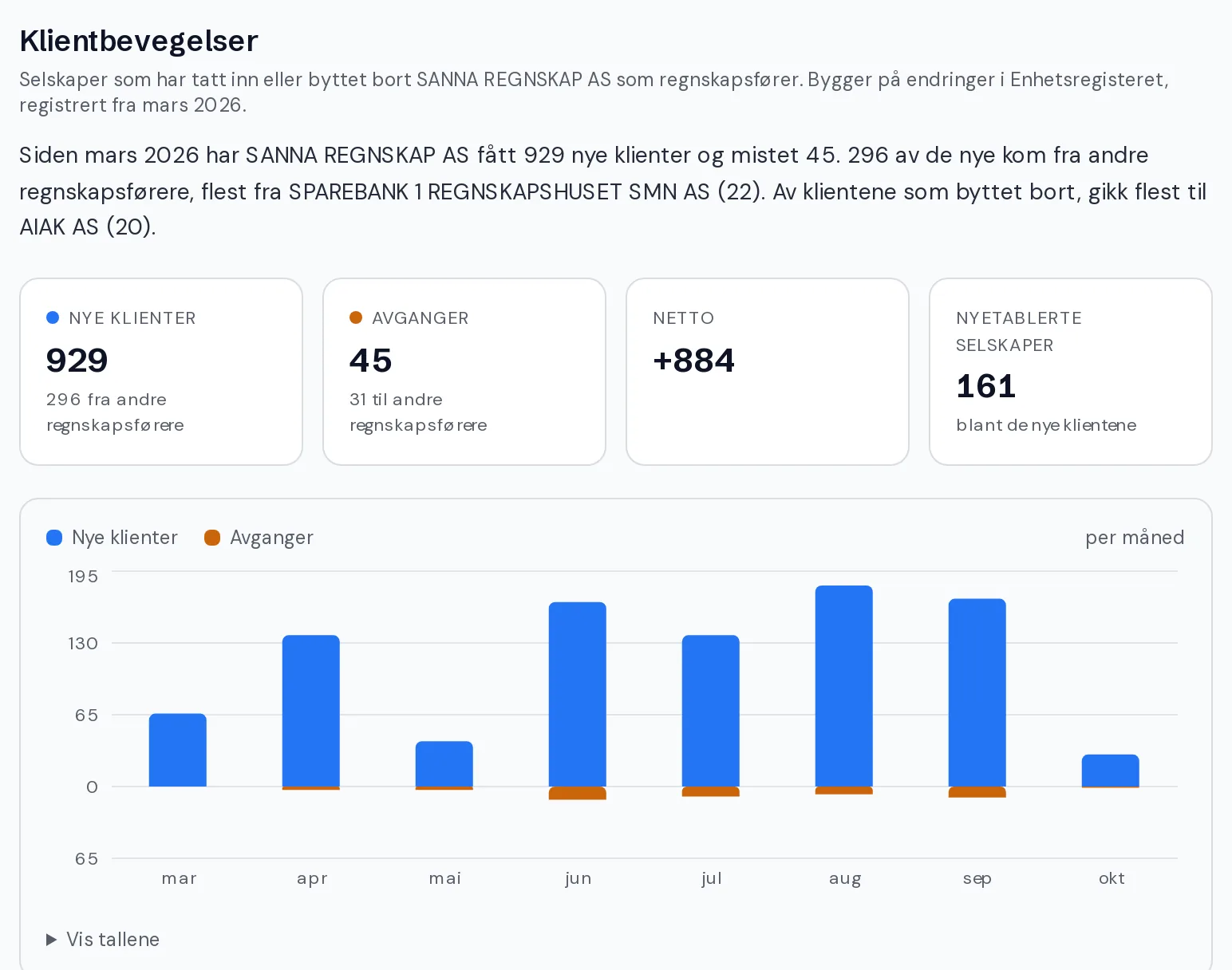Screen dimensions: 1232x970
Task: Click 'Avganger' legend text
Action: click(x=271, y=538)
